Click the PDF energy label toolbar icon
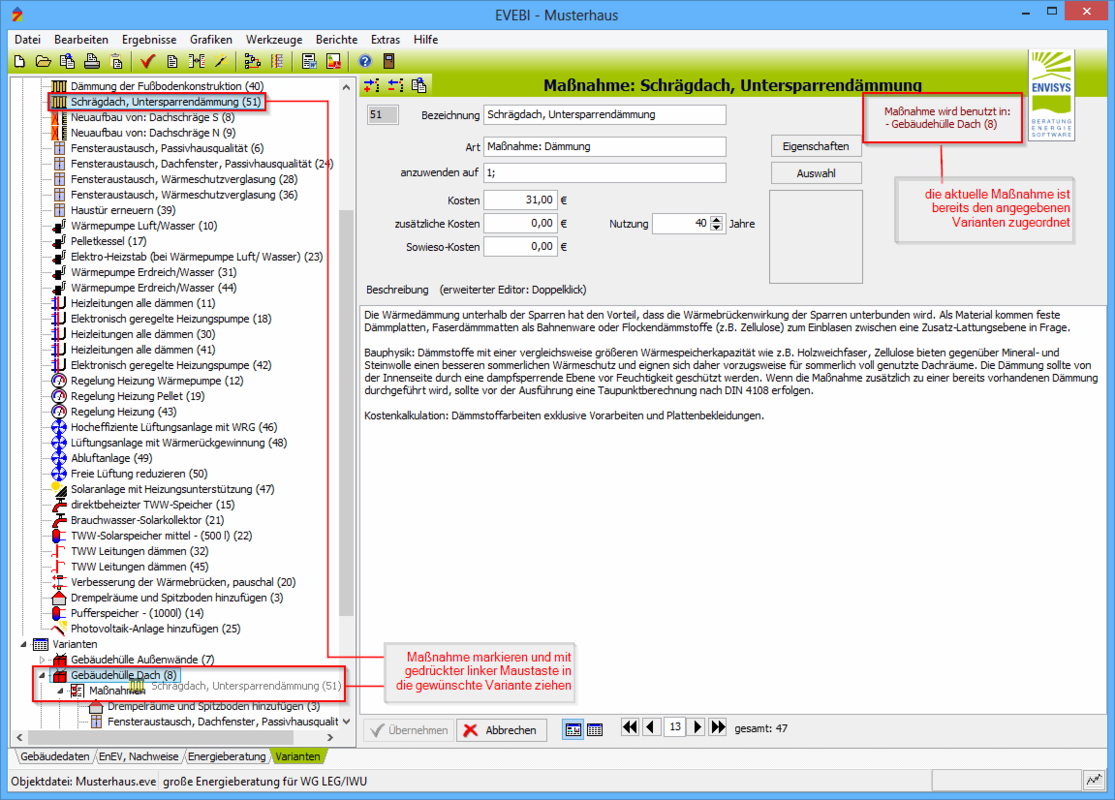 334,62
